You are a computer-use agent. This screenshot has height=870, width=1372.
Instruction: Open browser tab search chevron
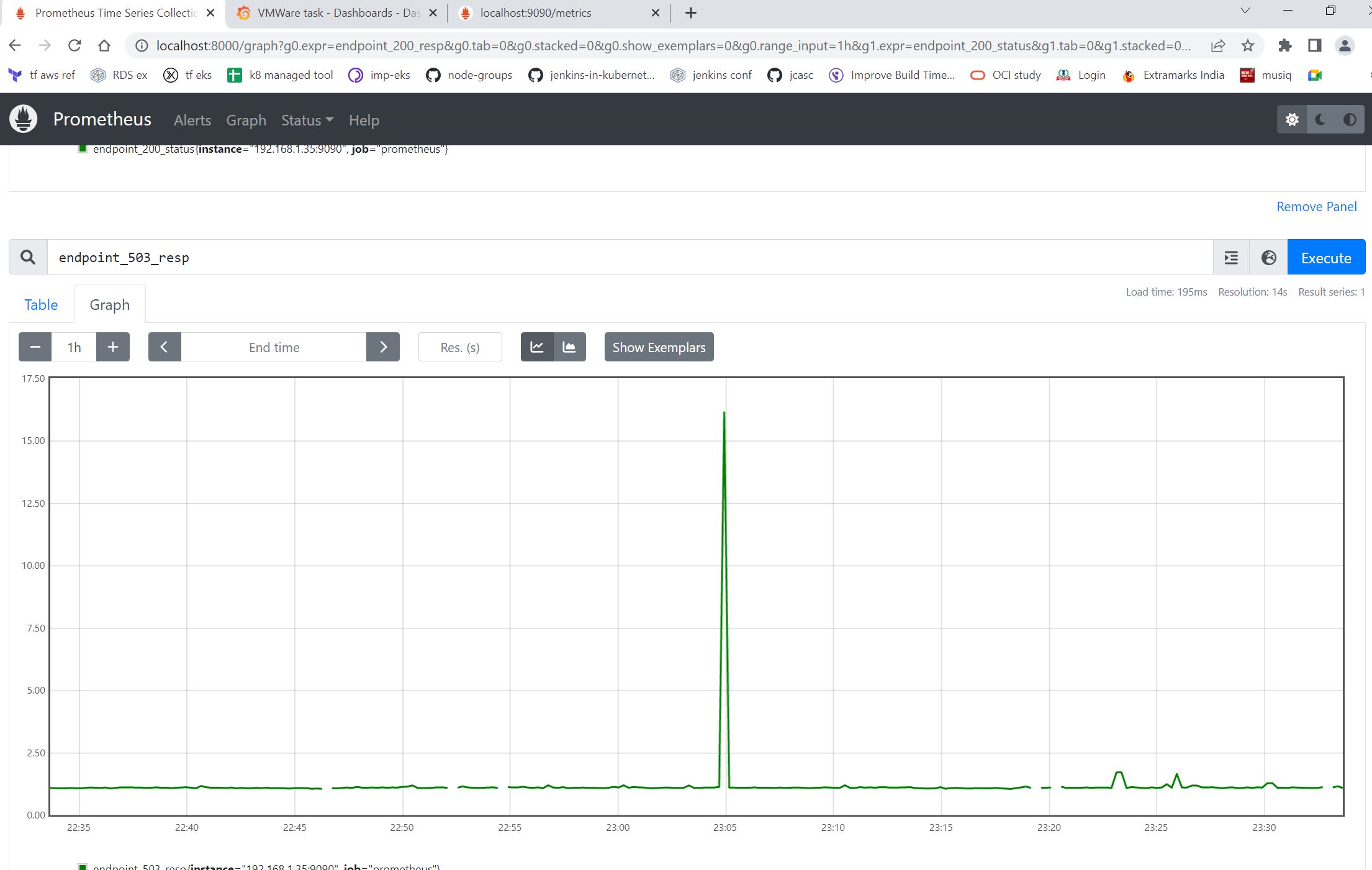pyautogui.click(x=1245, y=11)
